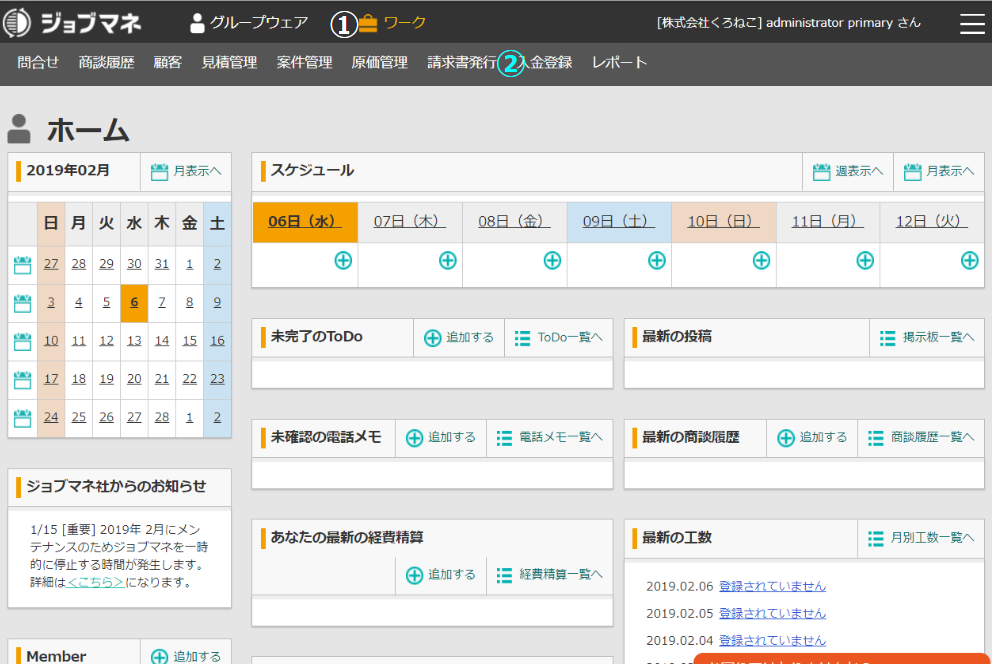Open the 06日(水) schedule header link
The width and height of the screenshot is (992, 664).
(x=305, y=221)
